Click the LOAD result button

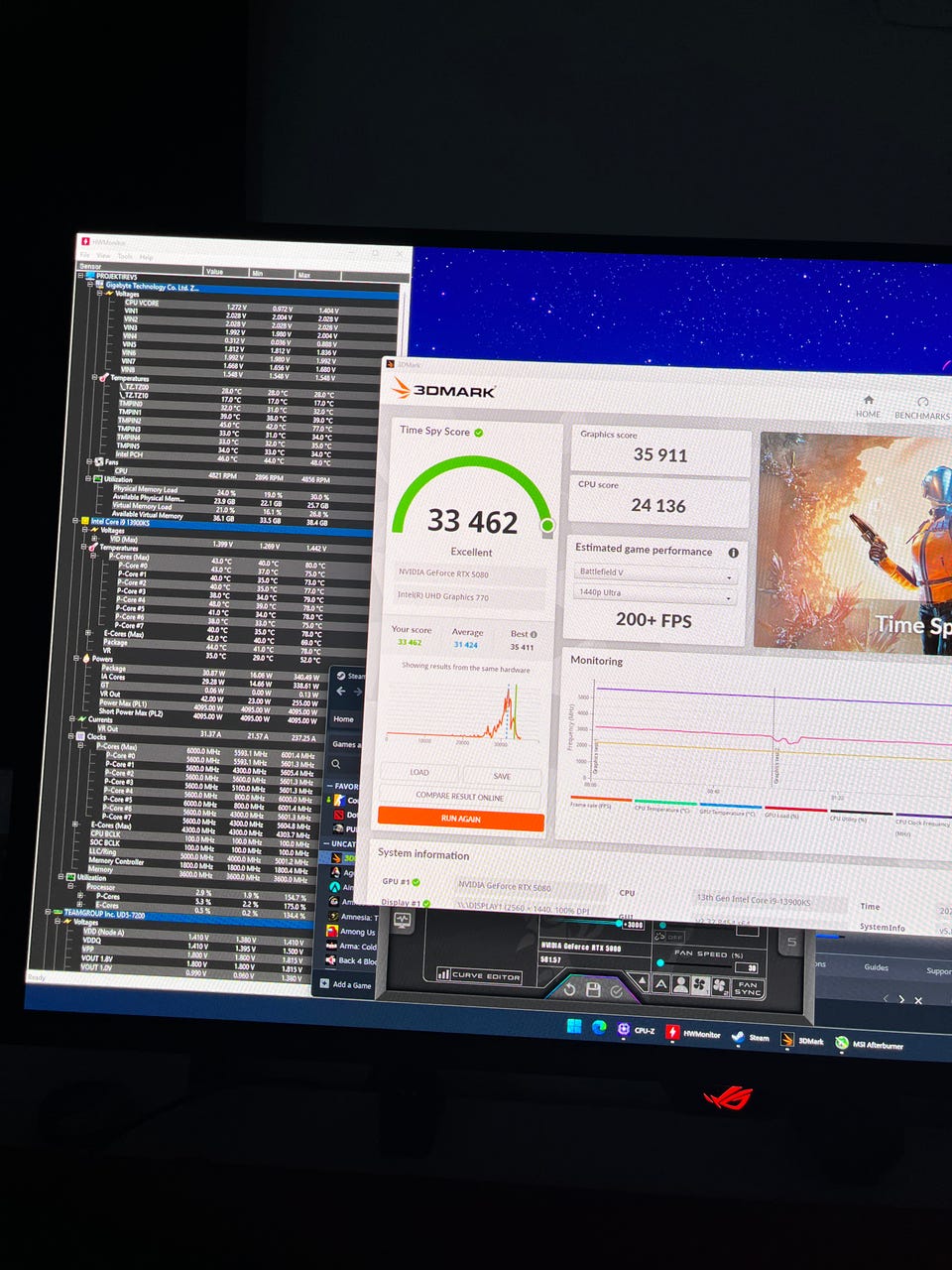[x=420, y=772]
